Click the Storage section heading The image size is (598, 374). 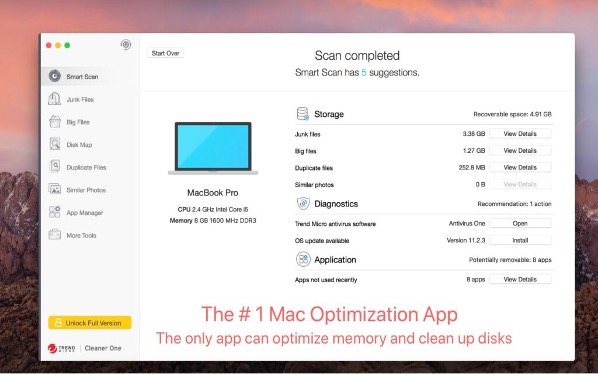pyautogui.click(x=329, y=114)
